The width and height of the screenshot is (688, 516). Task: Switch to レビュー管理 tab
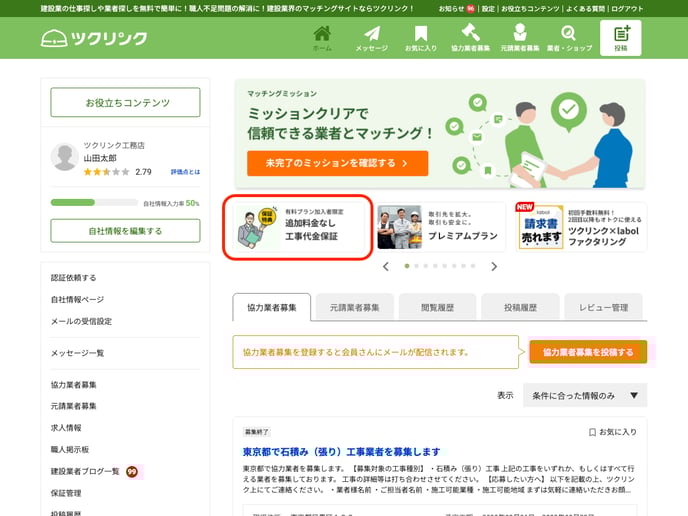[603, 308]
